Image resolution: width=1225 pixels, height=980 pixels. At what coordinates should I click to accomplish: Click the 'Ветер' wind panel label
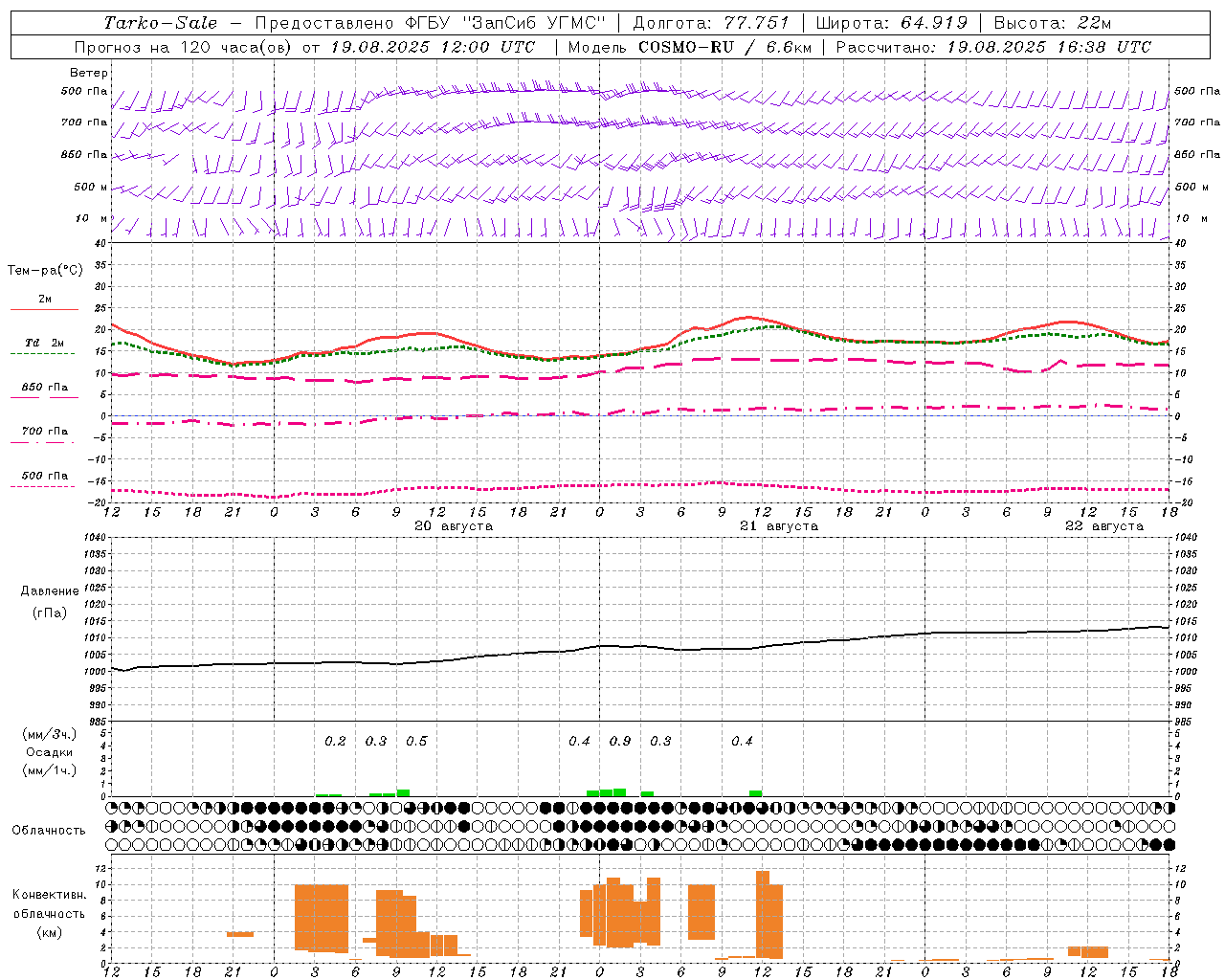pos(89,73)
